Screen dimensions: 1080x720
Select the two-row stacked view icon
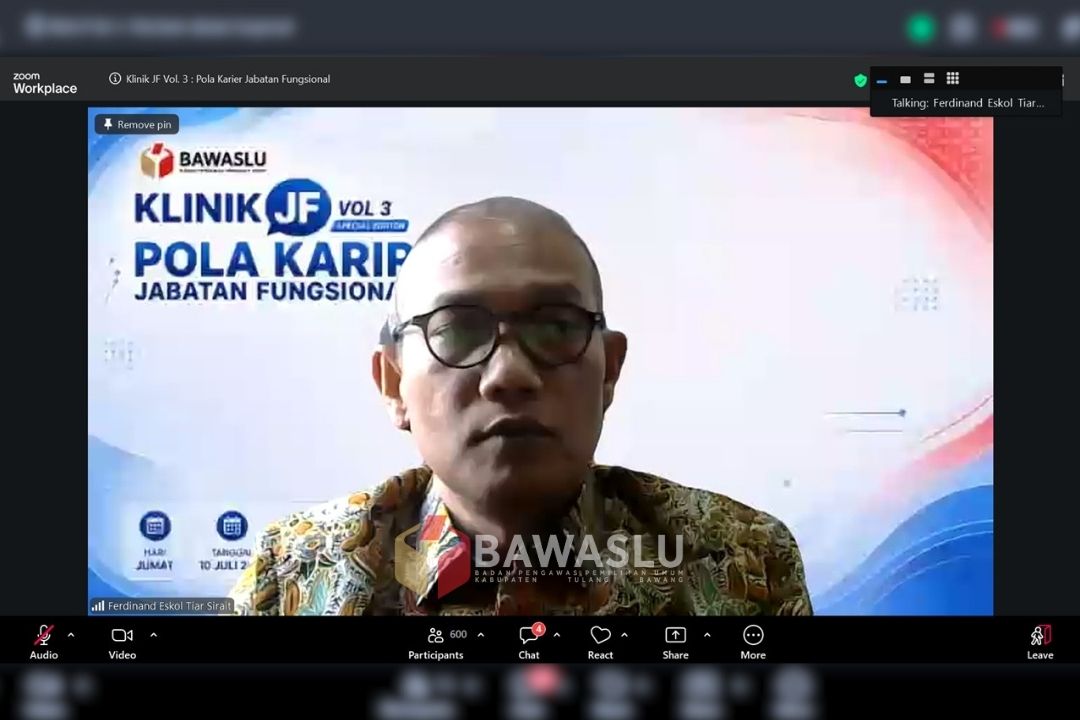click(x=929, y=79)
